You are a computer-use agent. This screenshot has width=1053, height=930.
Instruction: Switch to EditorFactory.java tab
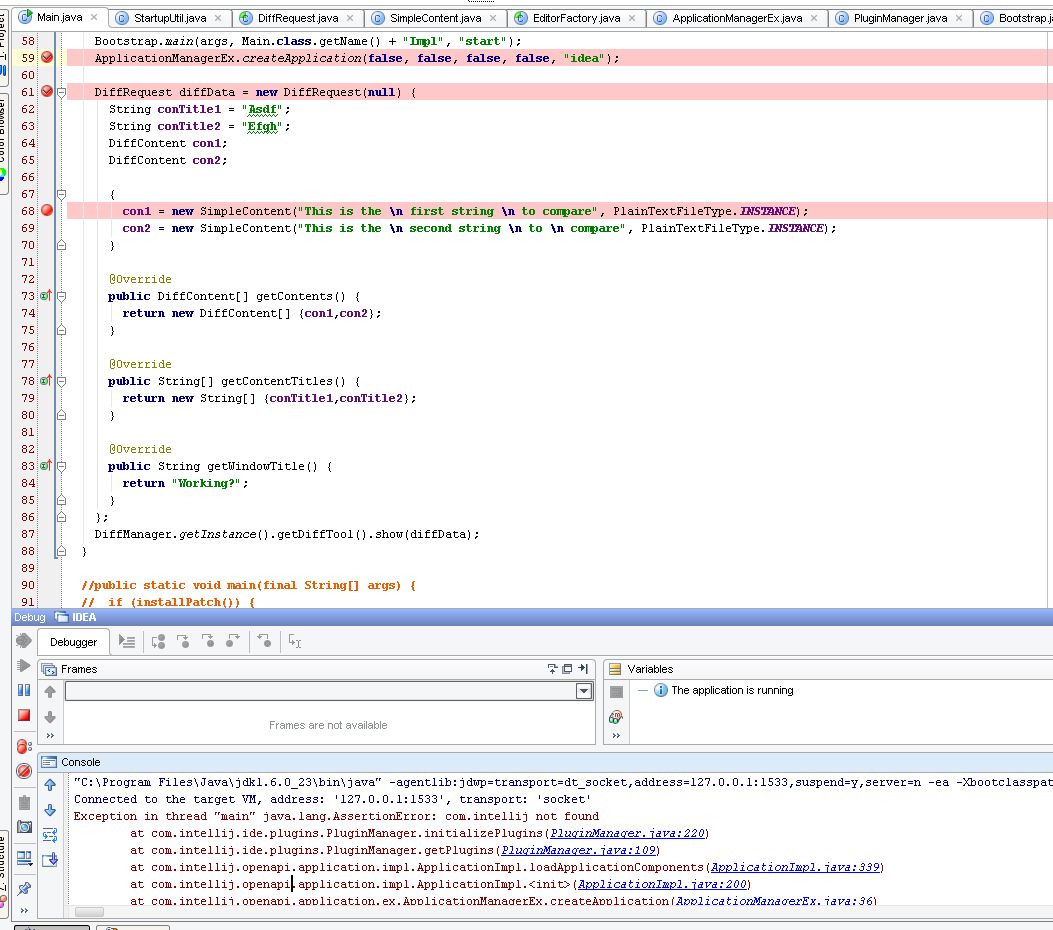click(x=576, y=18)
